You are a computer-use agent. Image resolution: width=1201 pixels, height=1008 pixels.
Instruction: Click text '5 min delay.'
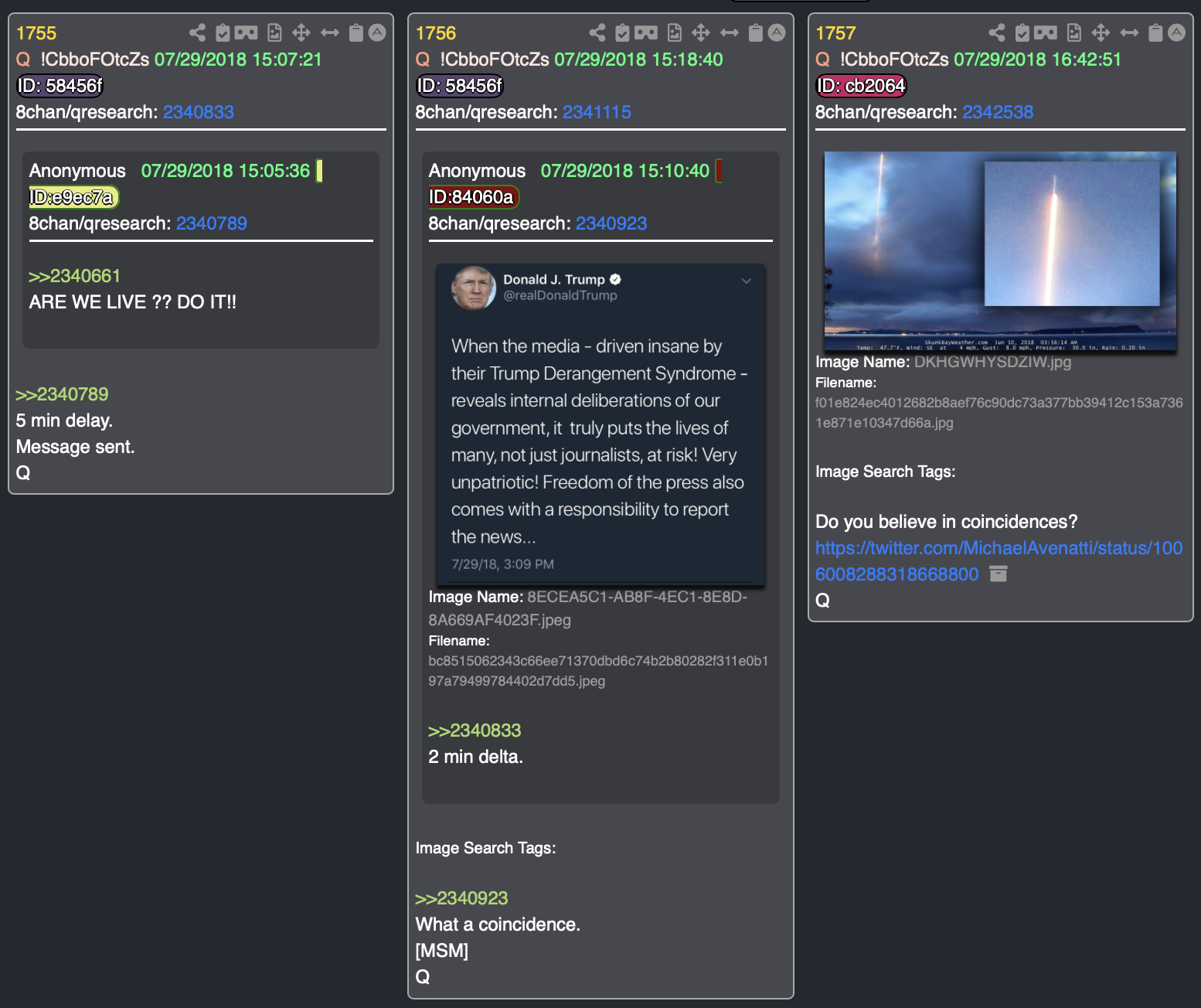[64, 421]
